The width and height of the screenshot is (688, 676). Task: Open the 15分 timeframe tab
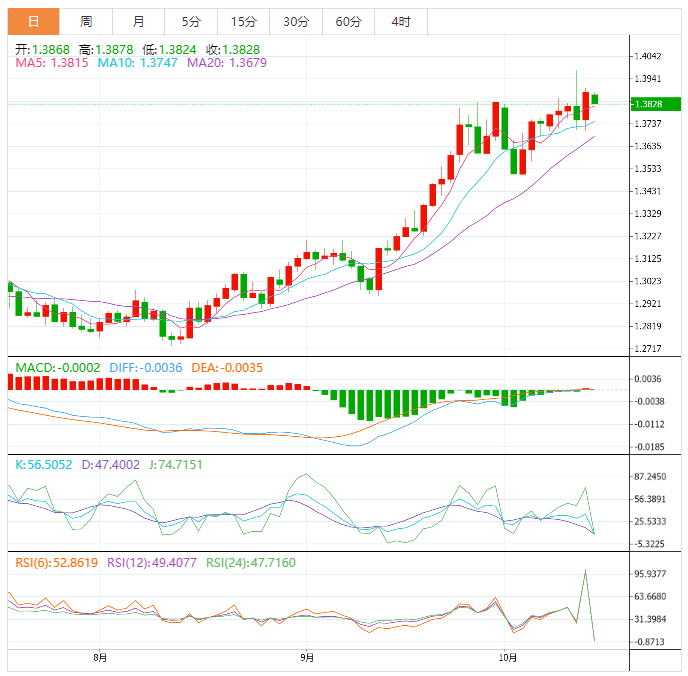click(244, 21)
